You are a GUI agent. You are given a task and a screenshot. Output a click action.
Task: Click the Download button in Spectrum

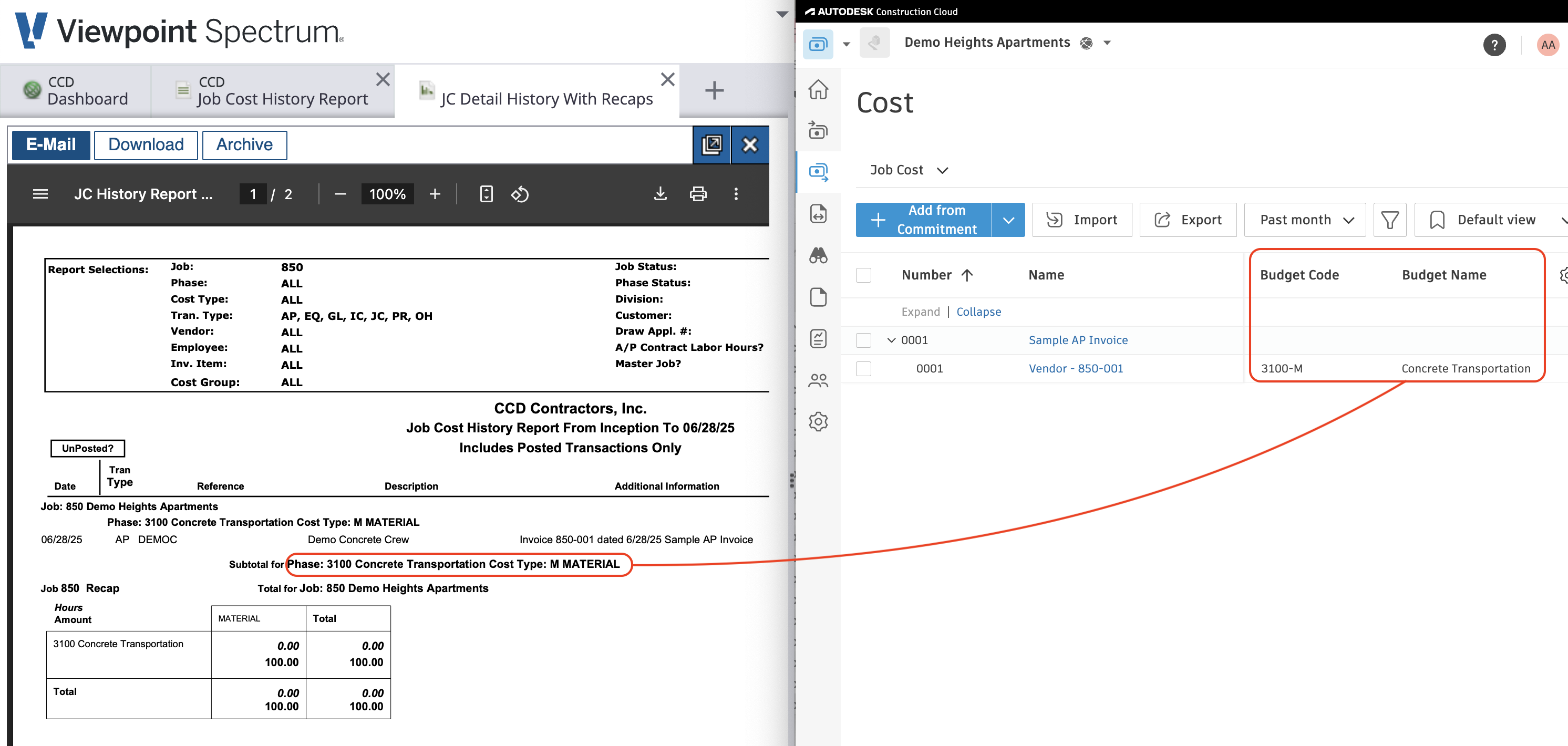point(146,145)
